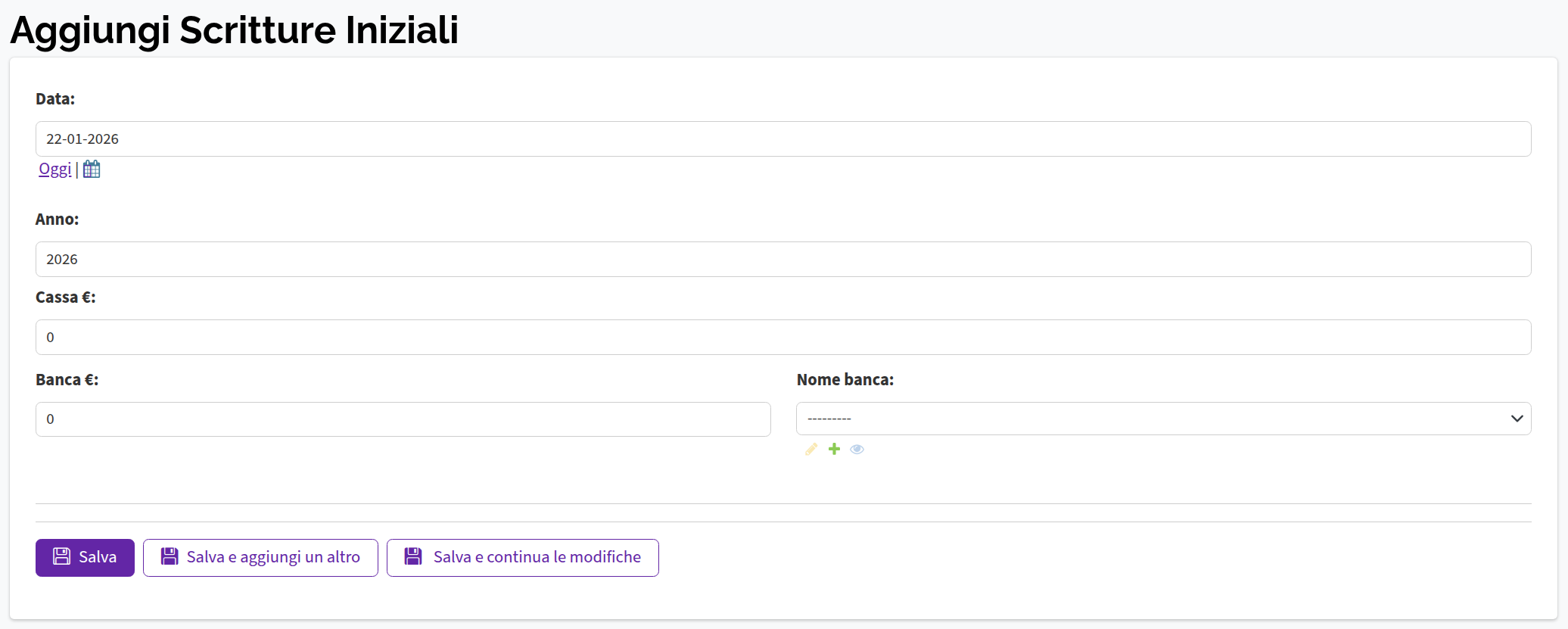Click 'Salva e continua le modifiche' text
This screenshot has height=629, width=1568.
click(537, 557)
